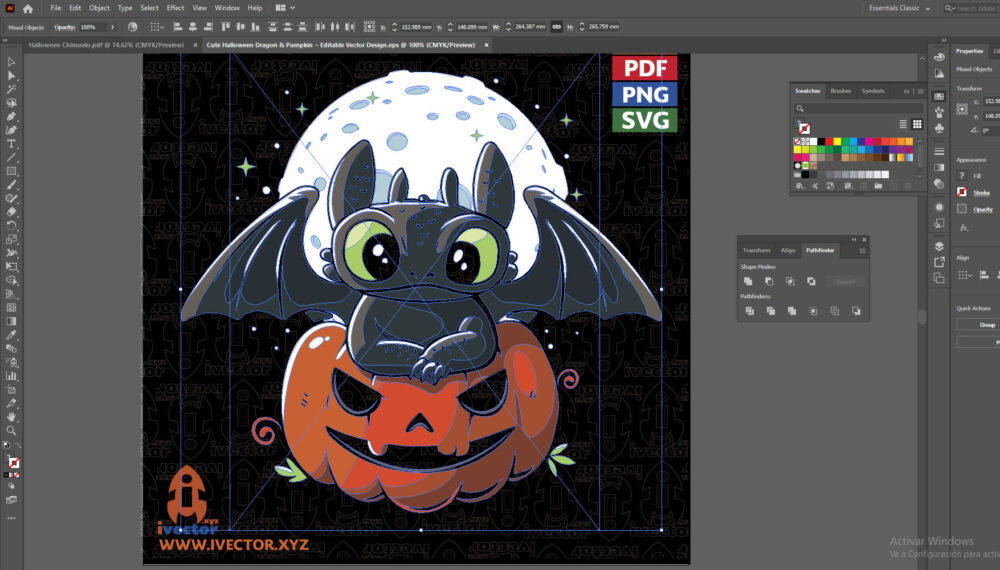Select the Direct Selection tool
The height and width of the screenshot is (570, 1000).
(11, 75)
